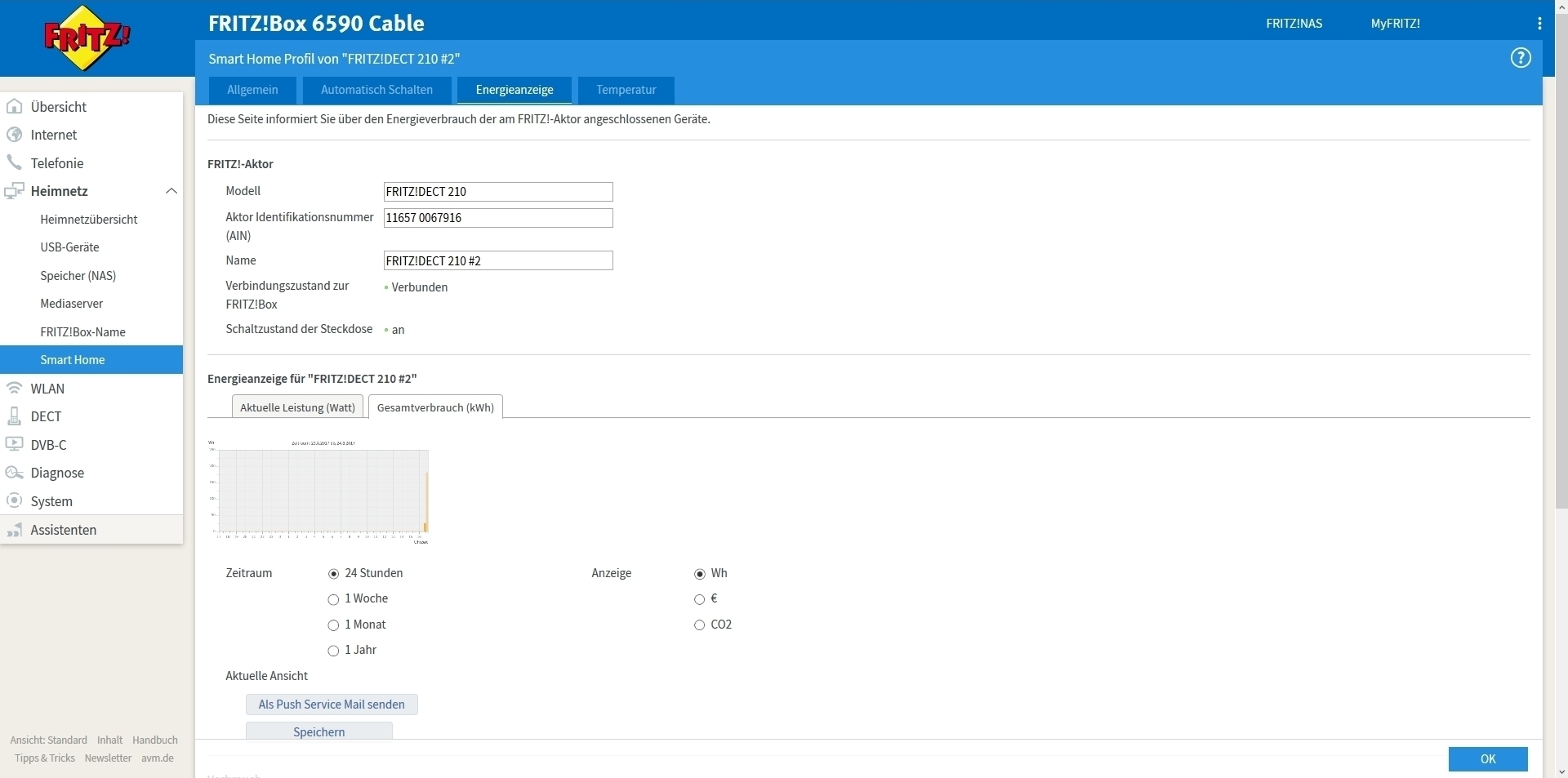Screen dimensions: 1568x778
Task: Click the Internet globe icon
Action: 14,135
